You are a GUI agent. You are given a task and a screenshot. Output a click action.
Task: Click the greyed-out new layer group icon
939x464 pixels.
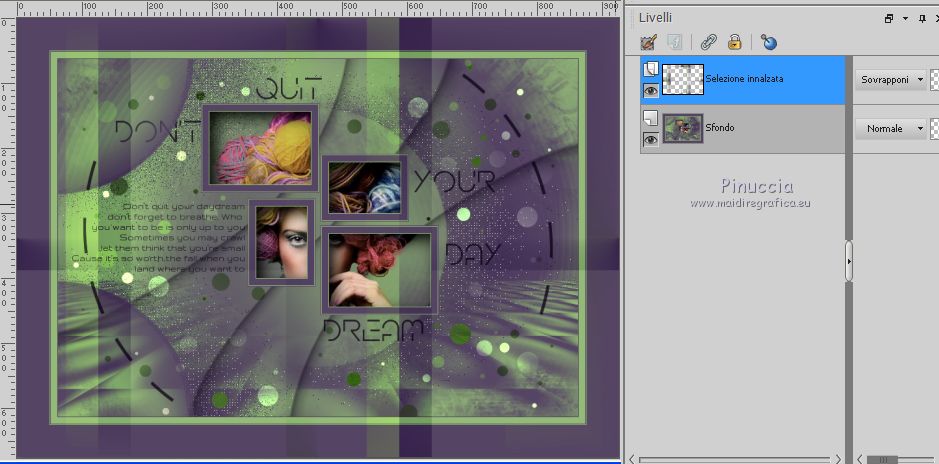point(675,42)
